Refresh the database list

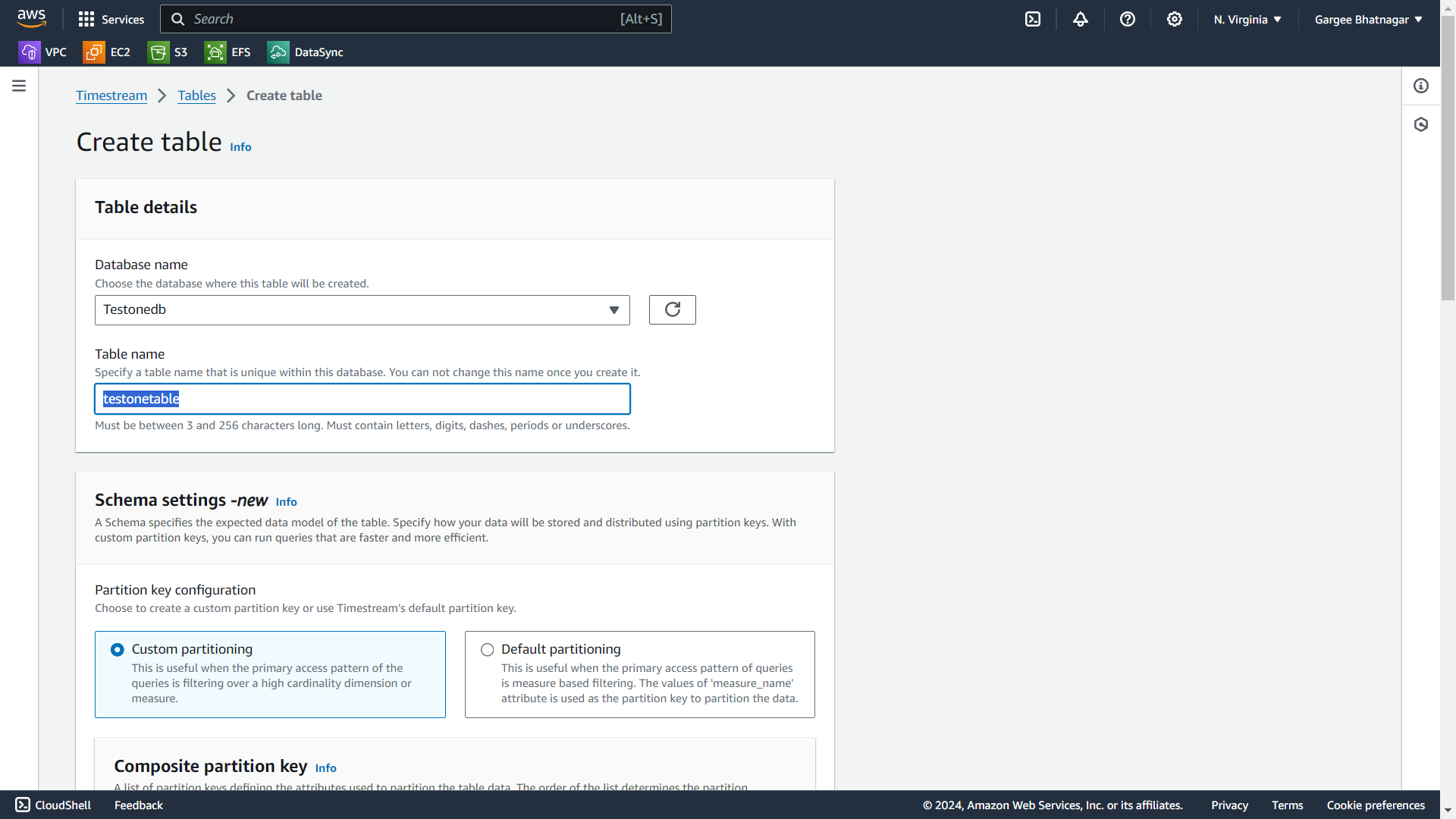(672, 309)
